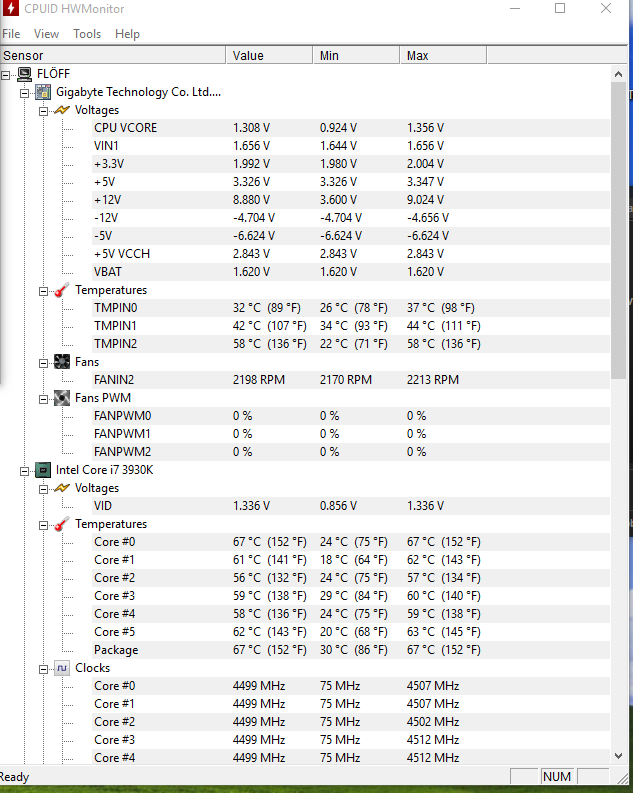Click the 2213 RPM max fan value
The height and width of the screenshot is (793, 633).
click(x=433, y=380)
